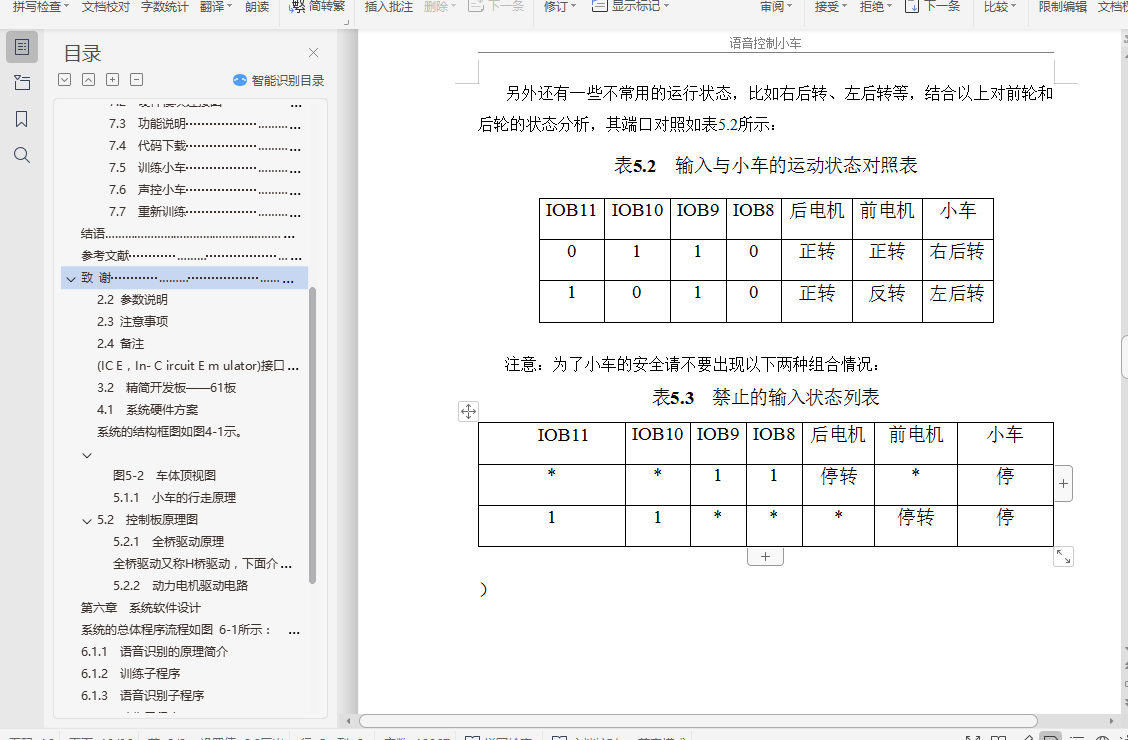
Task: Click 插入批注 insert comment button
Action: pyautogui.click(x=388, y=6)
